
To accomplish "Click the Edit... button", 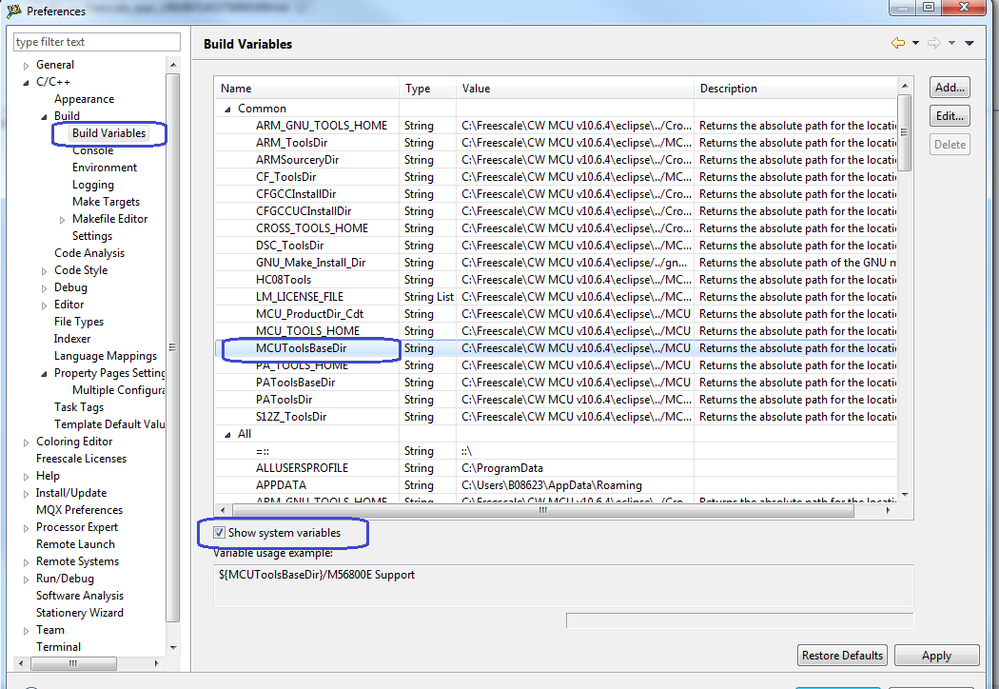I will (949, 116).
